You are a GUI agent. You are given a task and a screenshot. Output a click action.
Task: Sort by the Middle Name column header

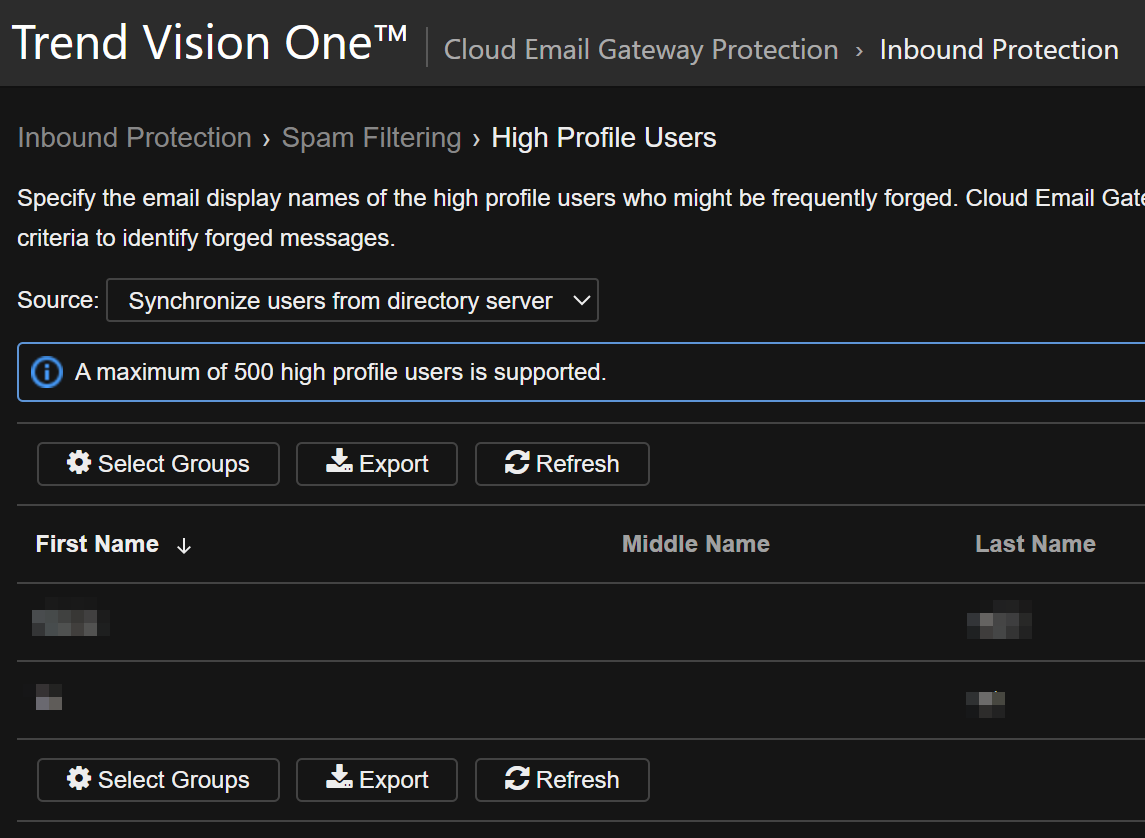click(x=695, y=544)
